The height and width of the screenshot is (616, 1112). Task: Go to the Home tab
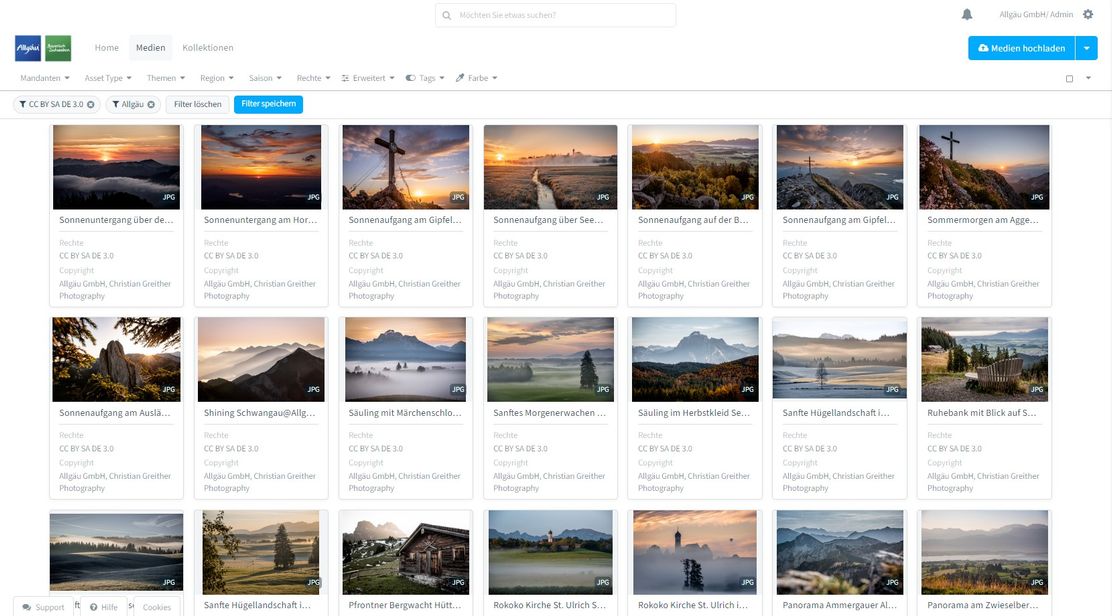click(x=107, y=48)
